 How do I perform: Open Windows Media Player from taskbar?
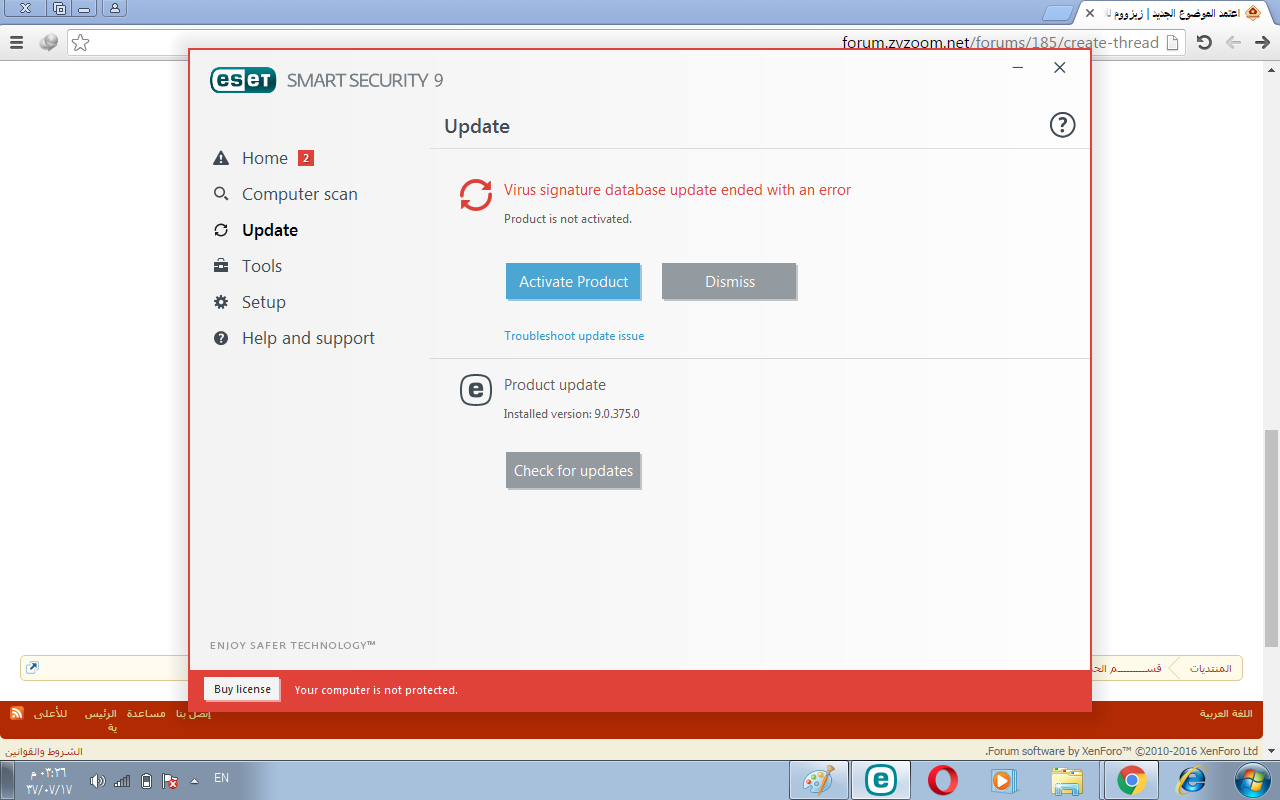tap(1005, 780)
